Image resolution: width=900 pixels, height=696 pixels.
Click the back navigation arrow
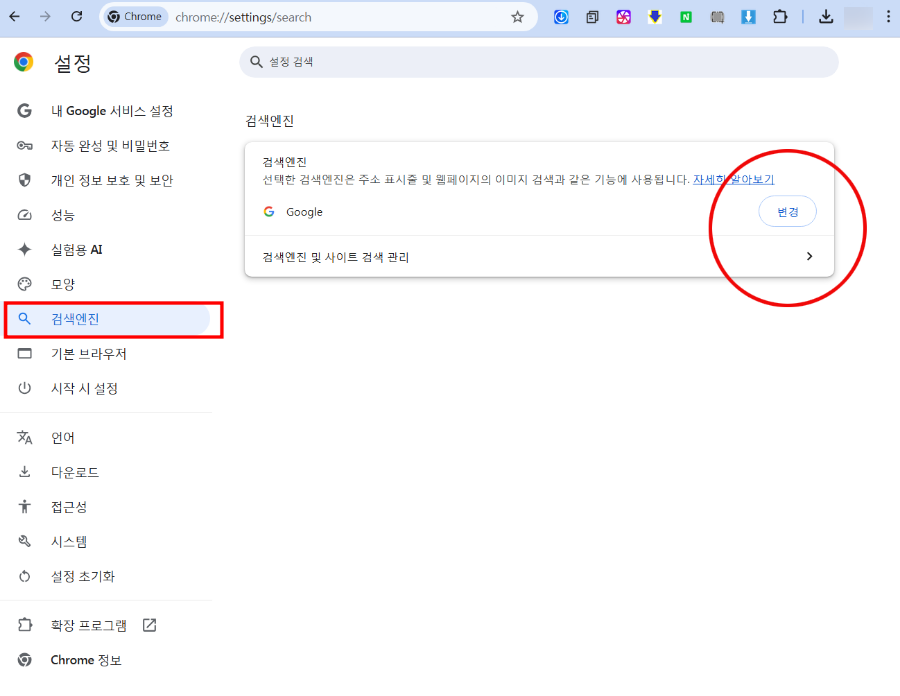(x=14, y=16)
